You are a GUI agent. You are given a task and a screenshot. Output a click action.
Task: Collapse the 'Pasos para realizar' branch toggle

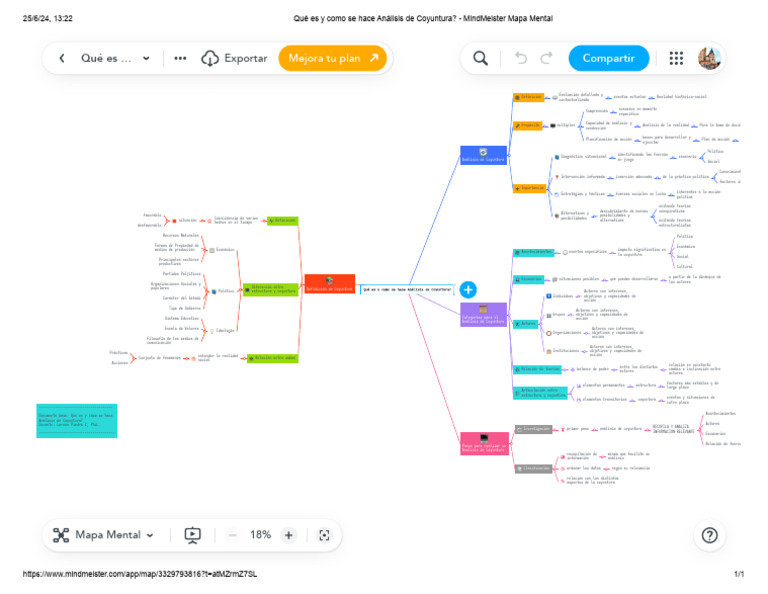coord(511,444)
